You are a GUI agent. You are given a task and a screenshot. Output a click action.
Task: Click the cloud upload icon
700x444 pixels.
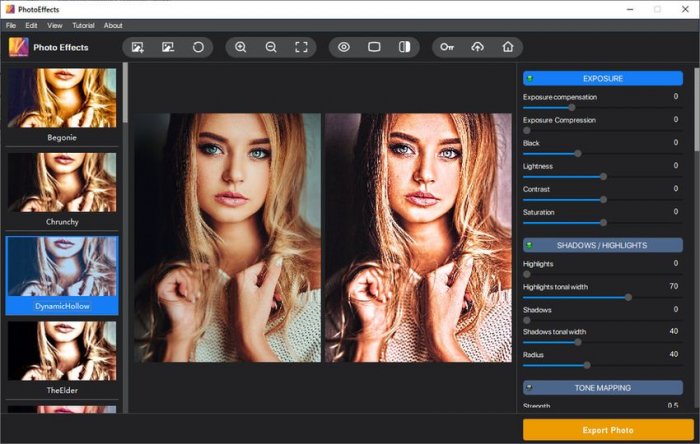[x=477, y=47]
